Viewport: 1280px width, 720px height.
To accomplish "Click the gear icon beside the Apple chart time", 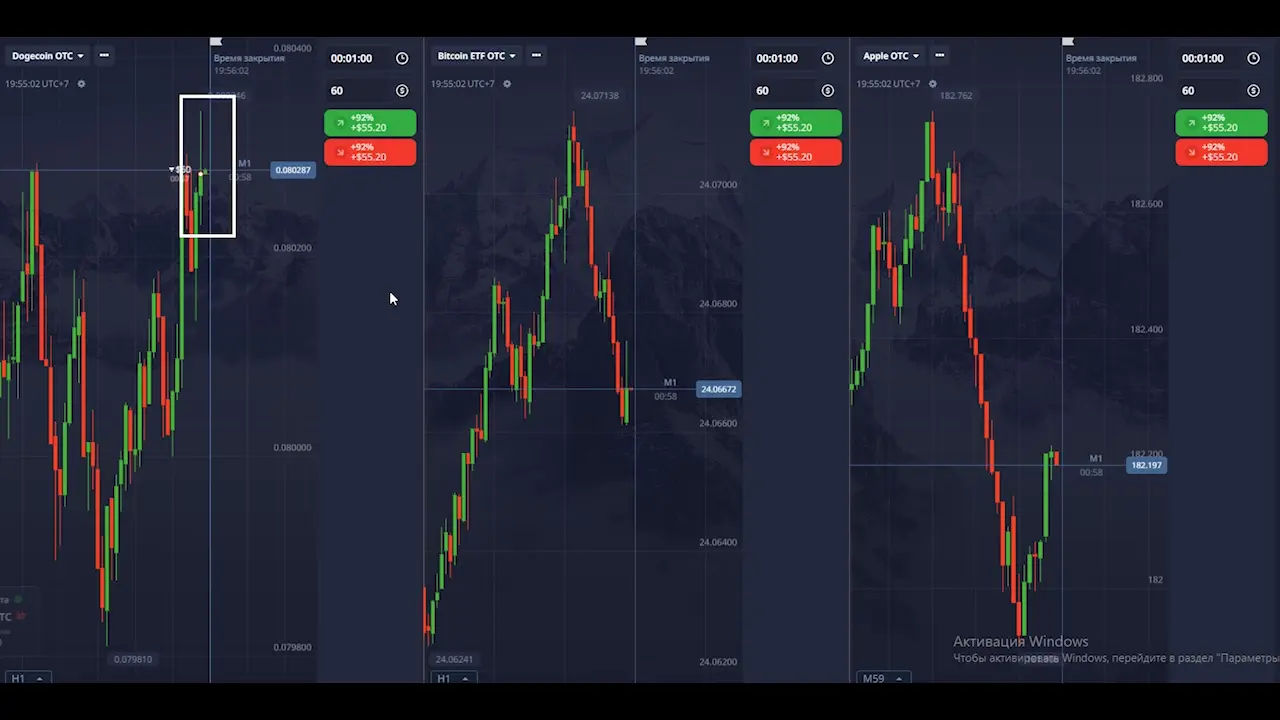I will pyautogui.click(x=933, y=84).
